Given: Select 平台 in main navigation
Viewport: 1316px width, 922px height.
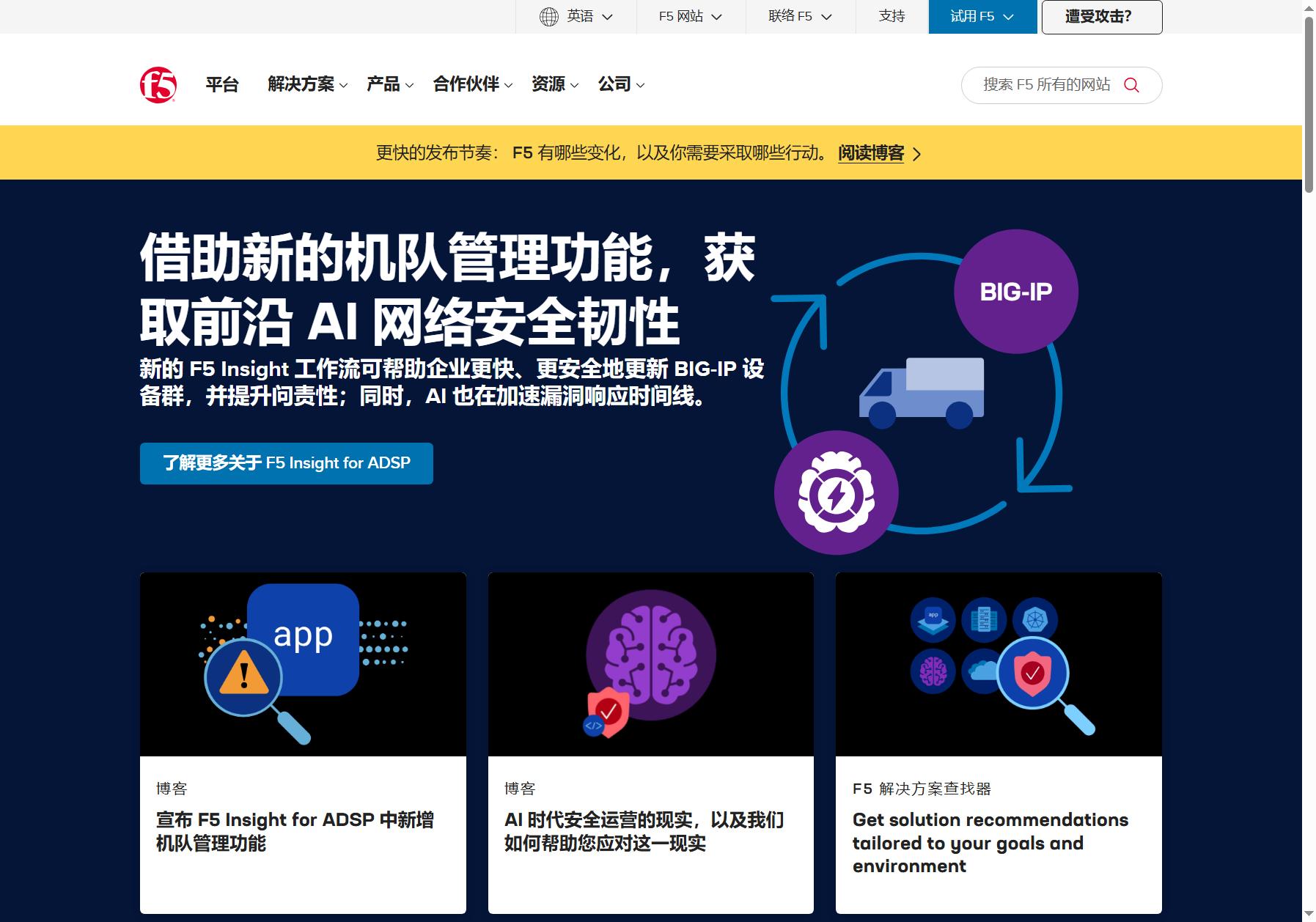Looking at the screenshot, I should 222,84.
